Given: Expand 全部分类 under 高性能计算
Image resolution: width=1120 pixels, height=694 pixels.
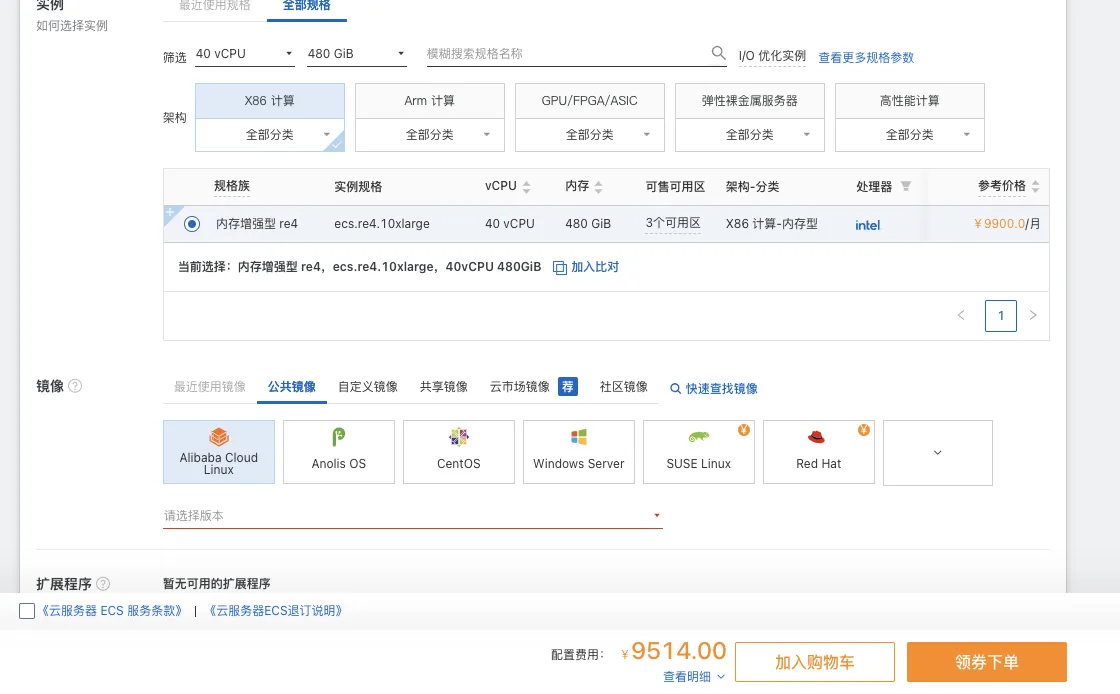Looking at the screenshot, I should 910,135.
